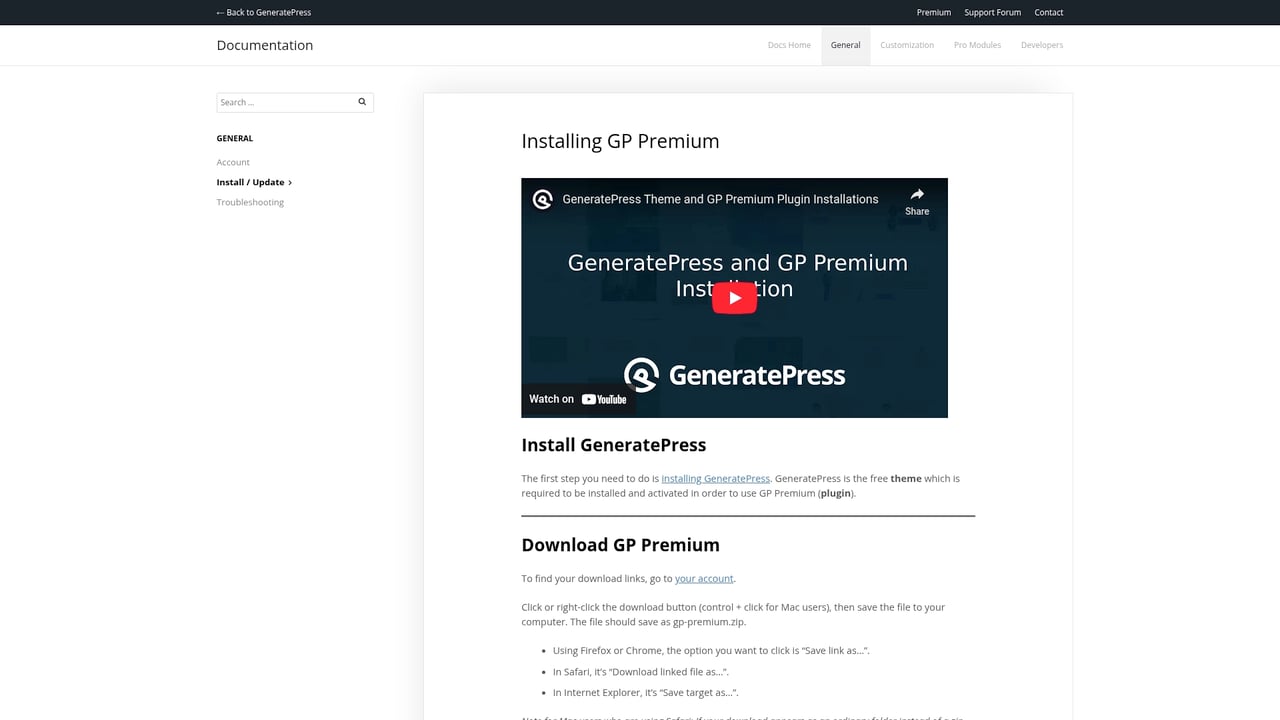Select the Troubleshooting sidebar link
1280x720 pixels.
pyautogui.click(x=249, y=202)
